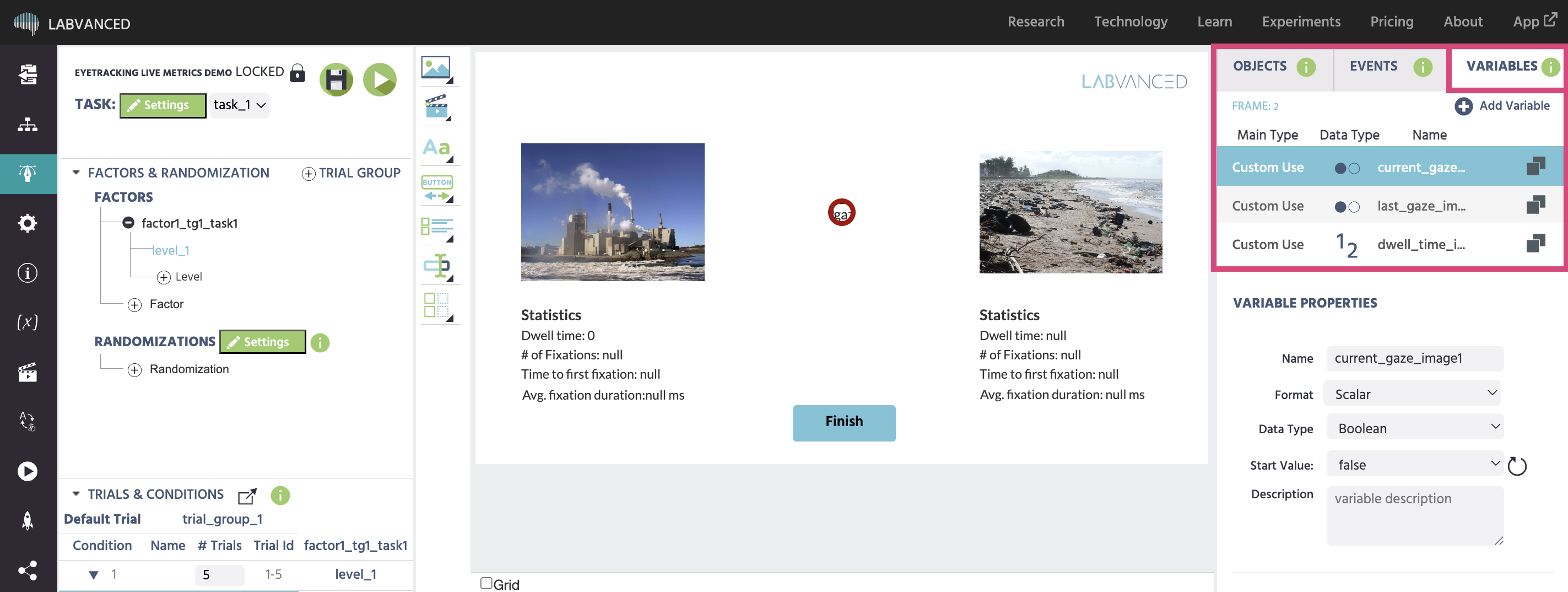Screen dimensions: 1568x592
Task: Edit the number of trials field
Action: (x=219, y=575)
